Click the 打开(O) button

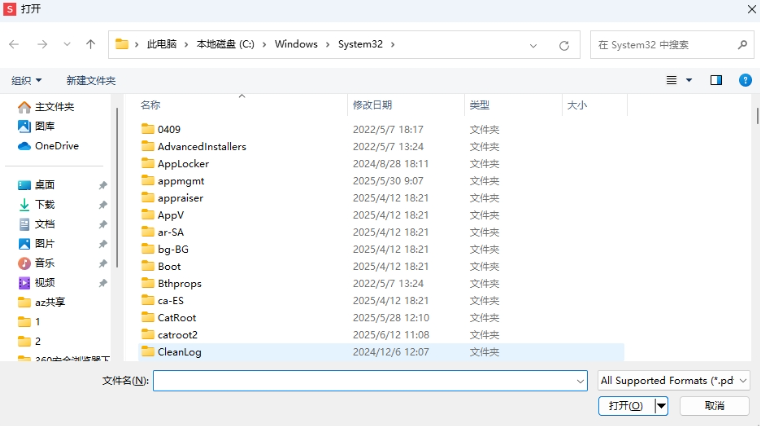626,406
